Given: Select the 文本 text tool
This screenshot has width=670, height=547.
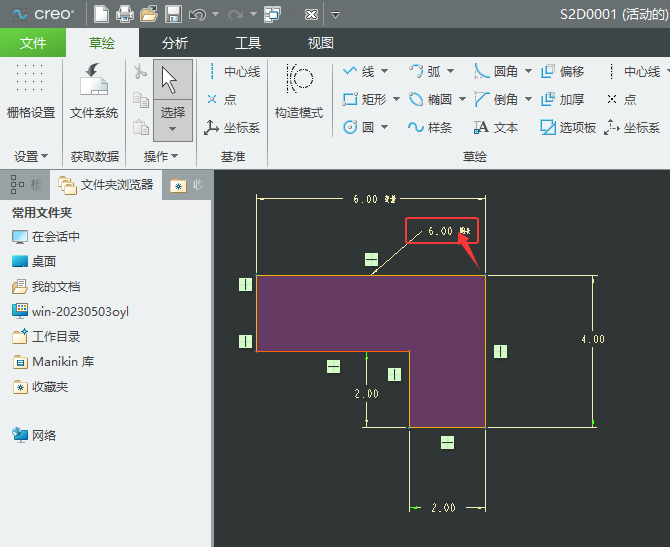Looking at the screenshot, I should click(496, 127).
